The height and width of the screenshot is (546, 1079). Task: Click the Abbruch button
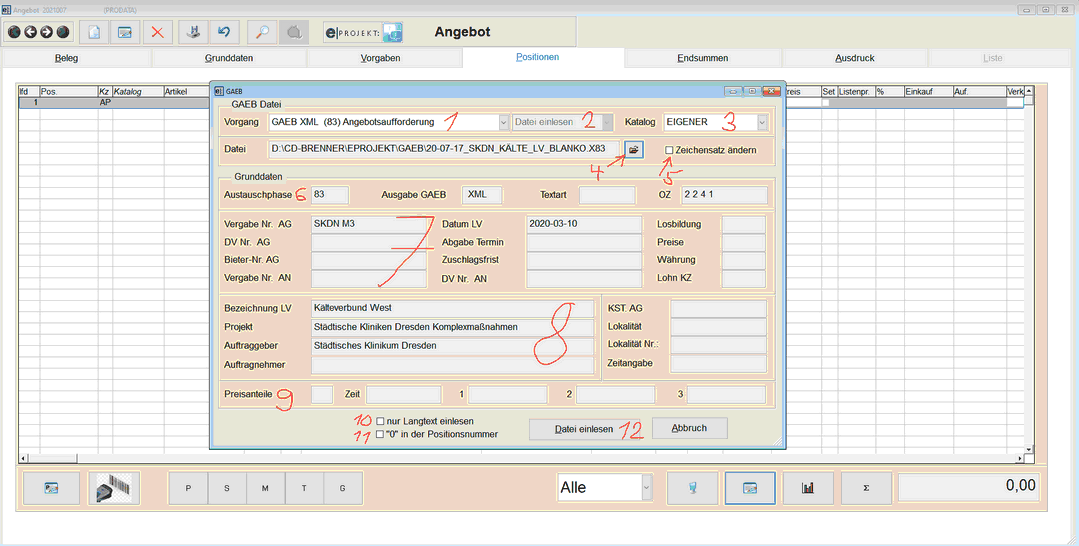[x=689, y=428]
